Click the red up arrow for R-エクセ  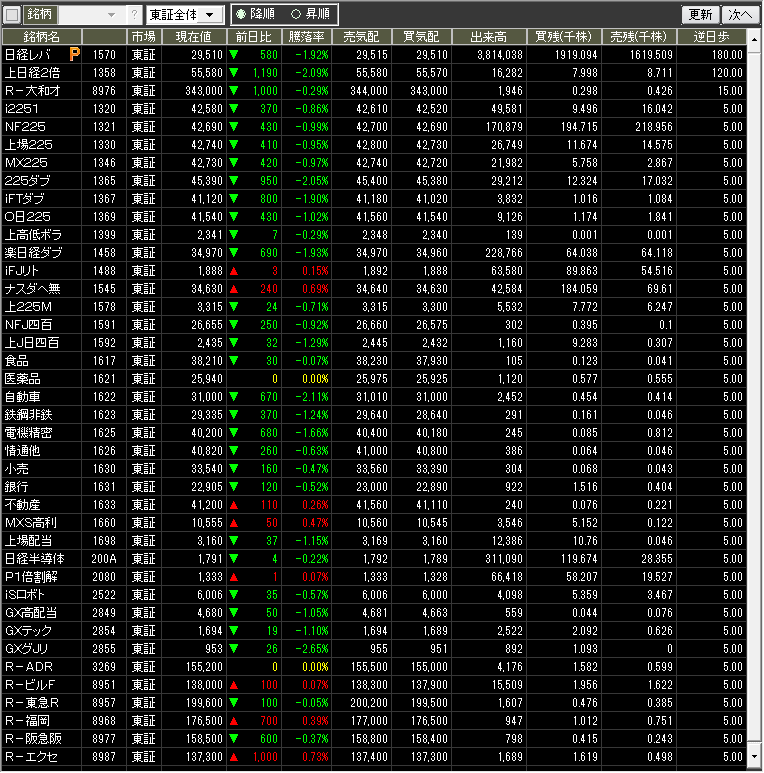[x=234, y=757]
